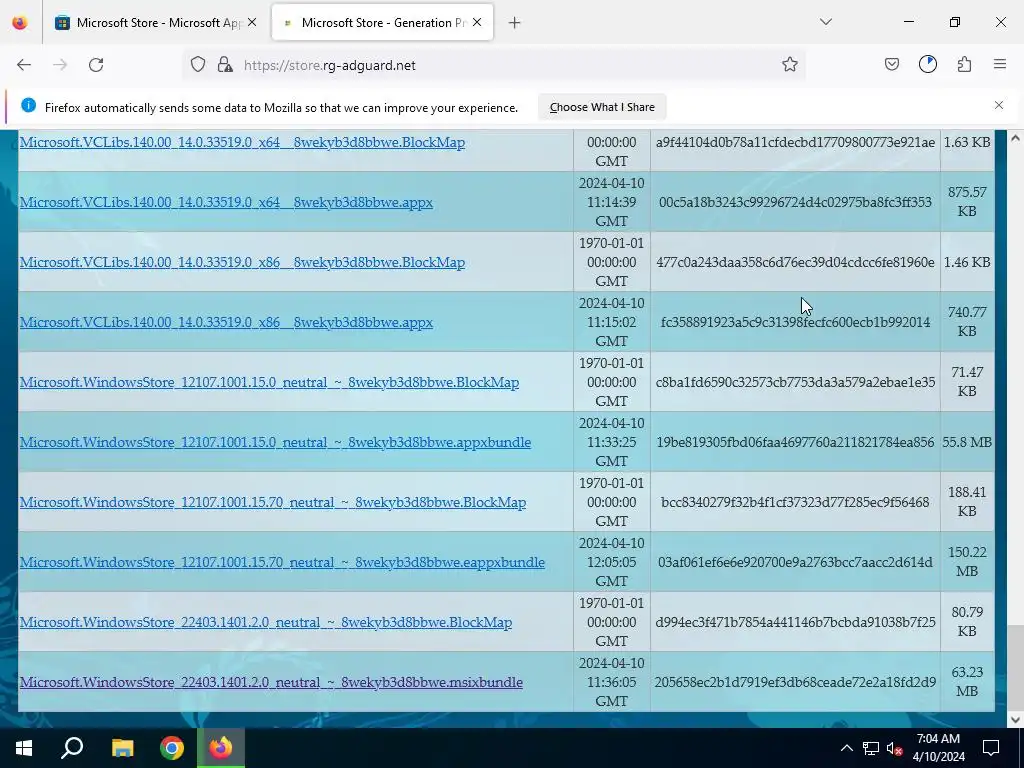
Task: Click the page scrollbar up arrow
Action: [1015, 138]
